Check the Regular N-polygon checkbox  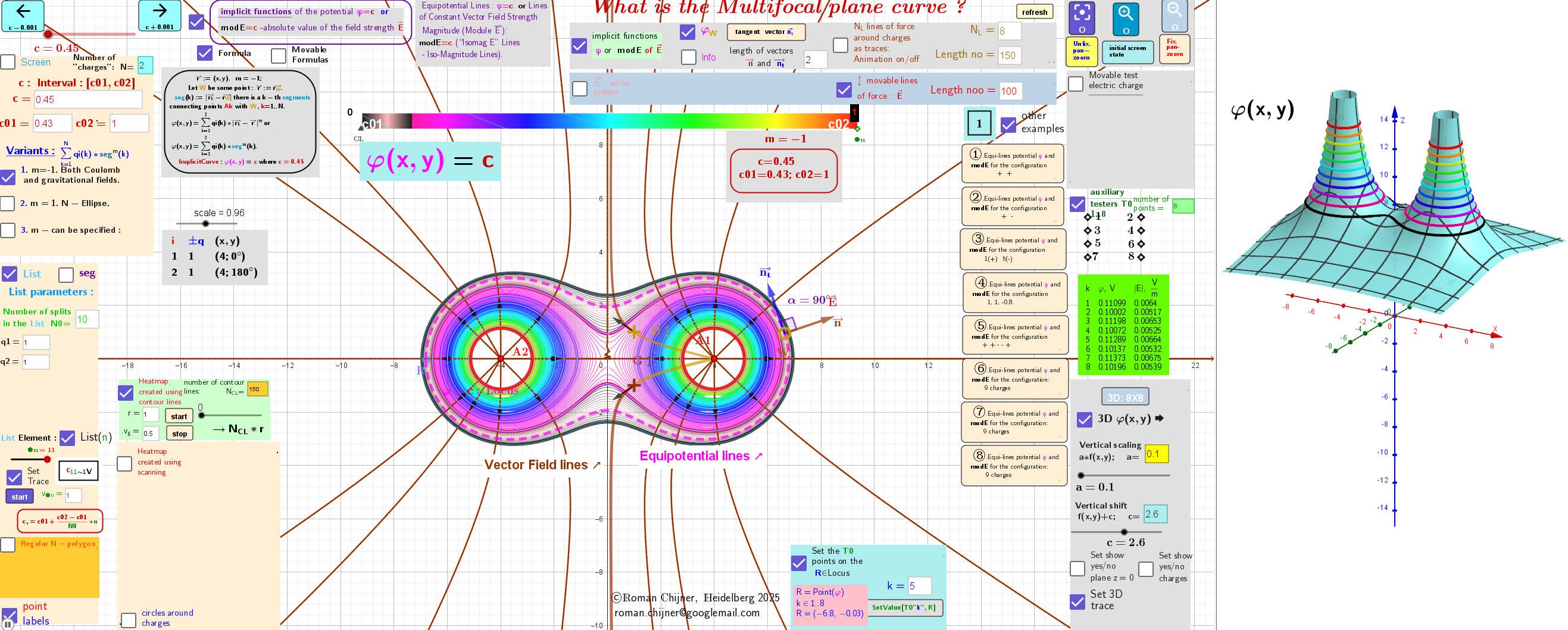[8, 544]
